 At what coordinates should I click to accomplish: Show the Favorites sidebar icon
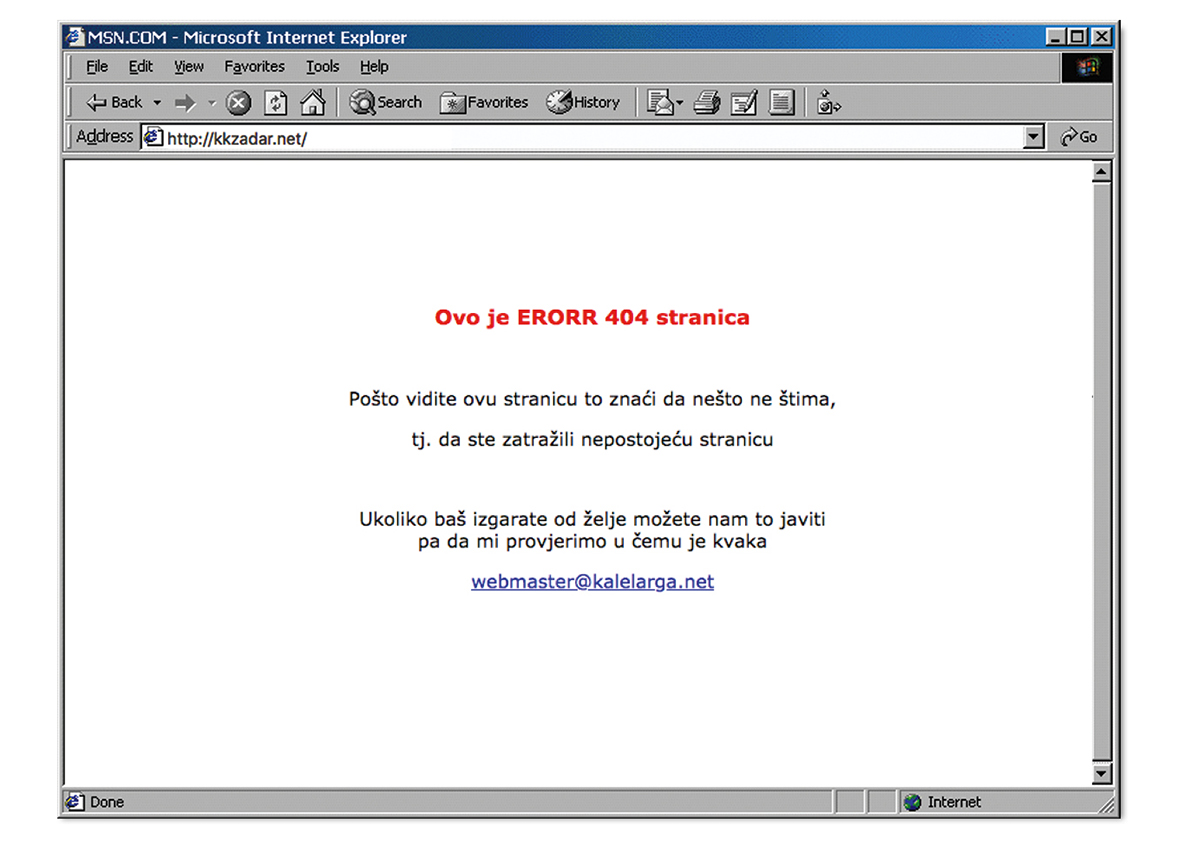click(x=455, y=102)
